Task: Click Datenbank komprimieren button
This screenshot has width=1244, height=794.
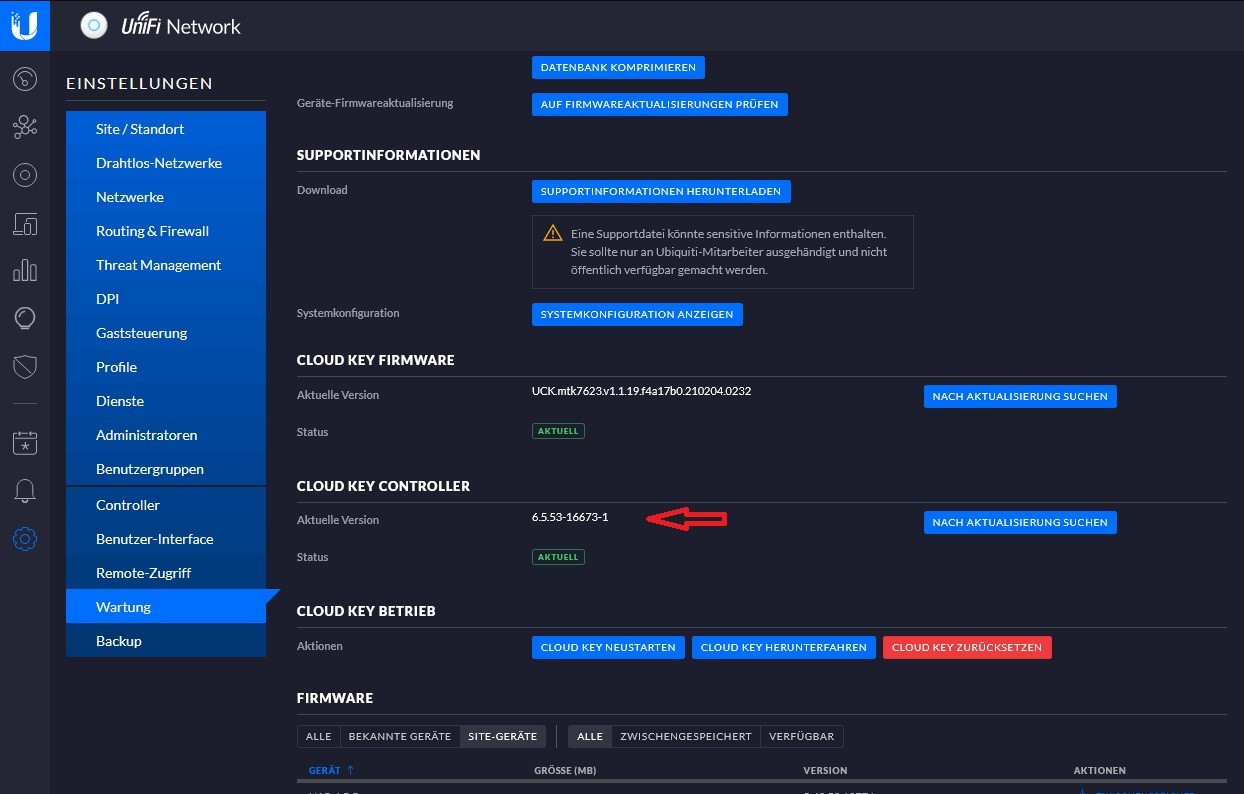Action: coord(618,68)
